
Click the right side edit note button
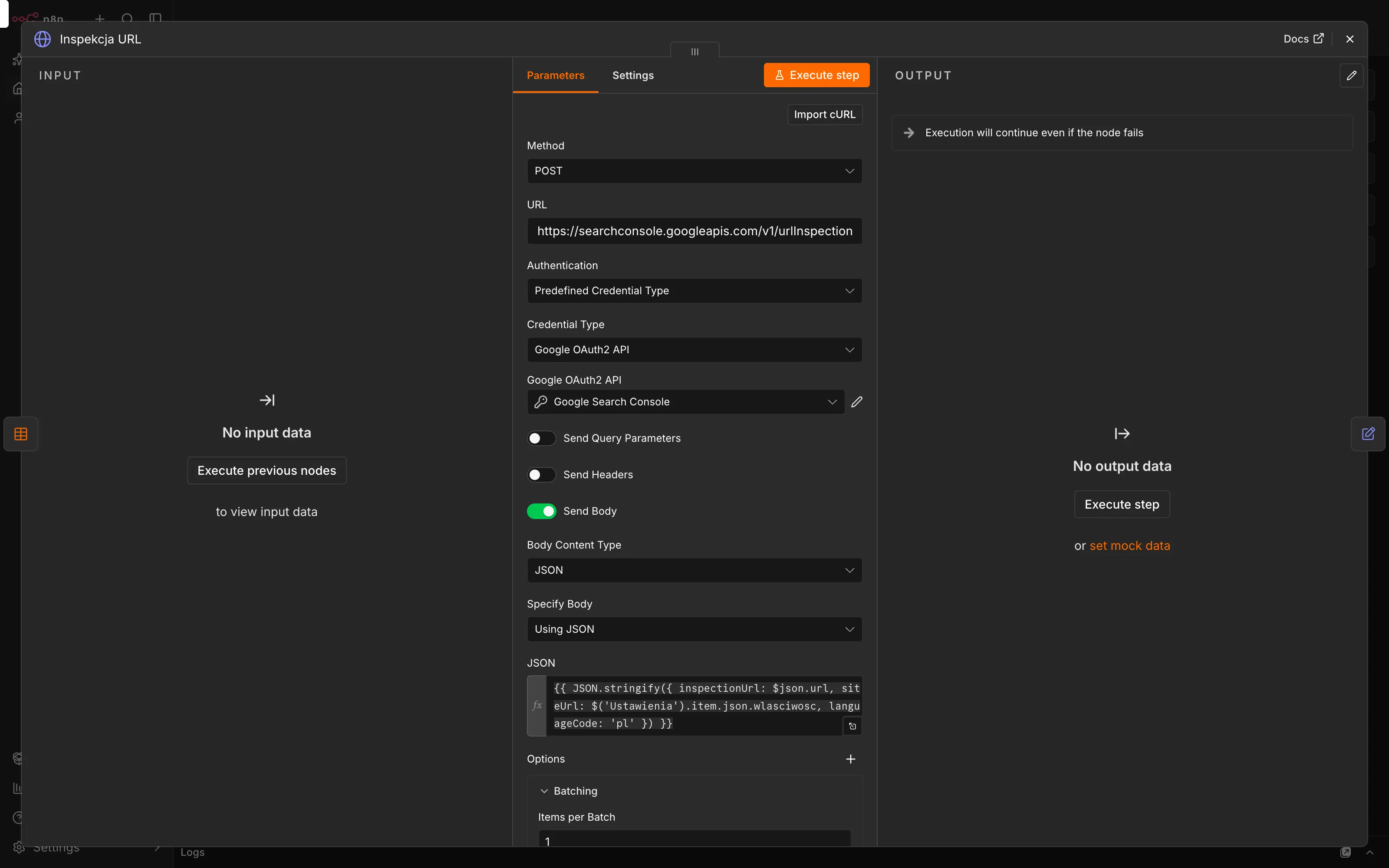pos(1368,434)
